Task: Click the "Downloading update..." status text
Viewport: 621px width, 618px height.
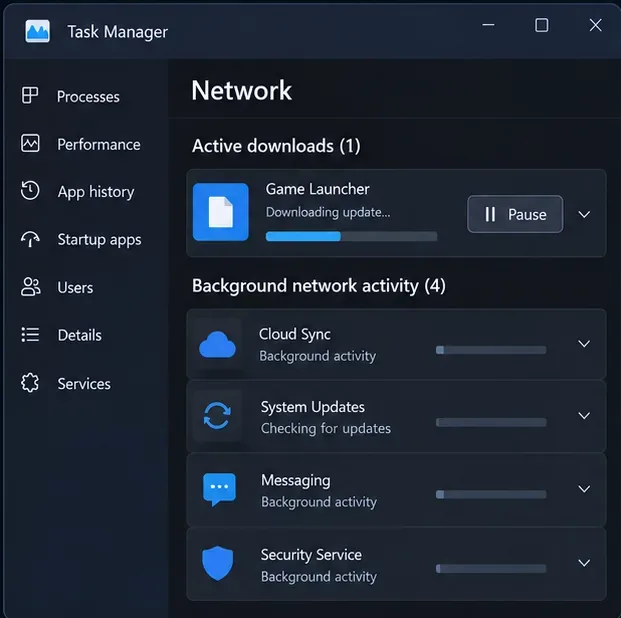Action: click(328, 212)
